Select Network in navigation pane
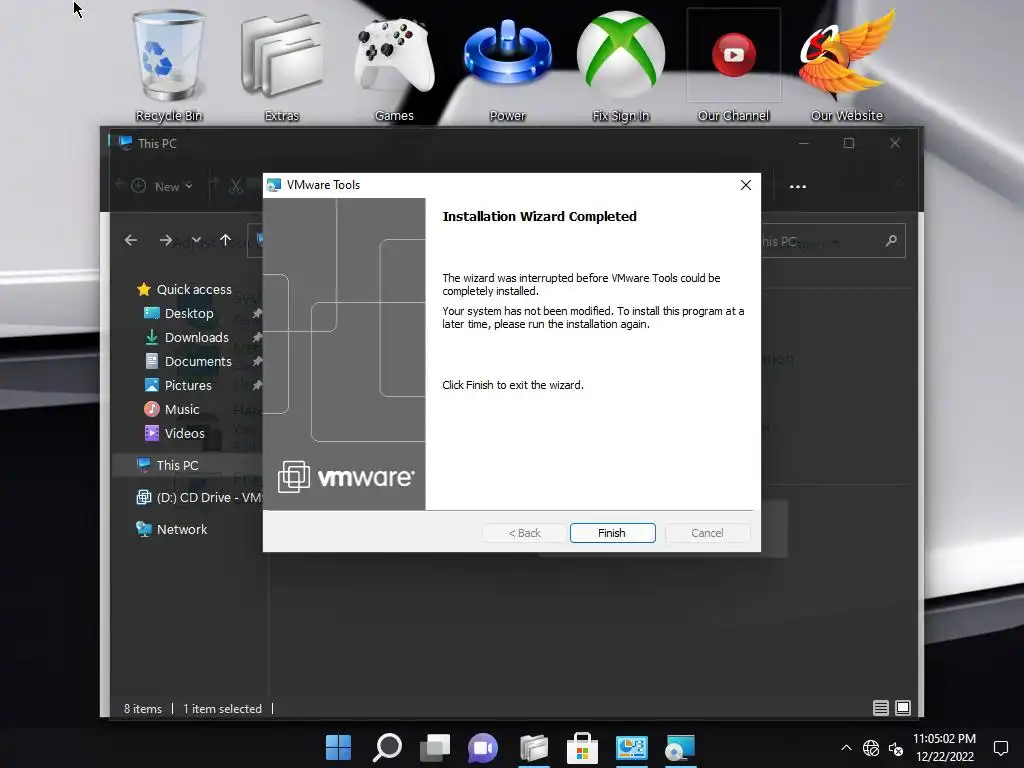This screenshot has width=1024, height=768. (x=171, y=530)
